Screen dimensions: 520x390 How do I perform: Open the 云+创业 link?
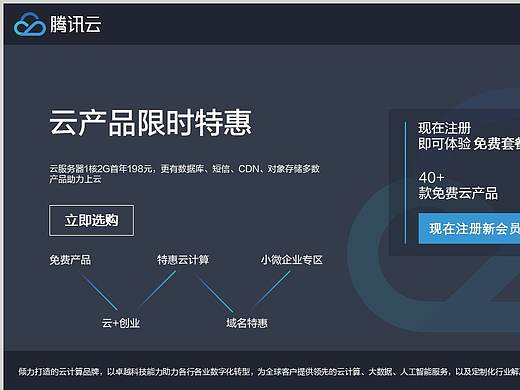(x=121, y=323)
